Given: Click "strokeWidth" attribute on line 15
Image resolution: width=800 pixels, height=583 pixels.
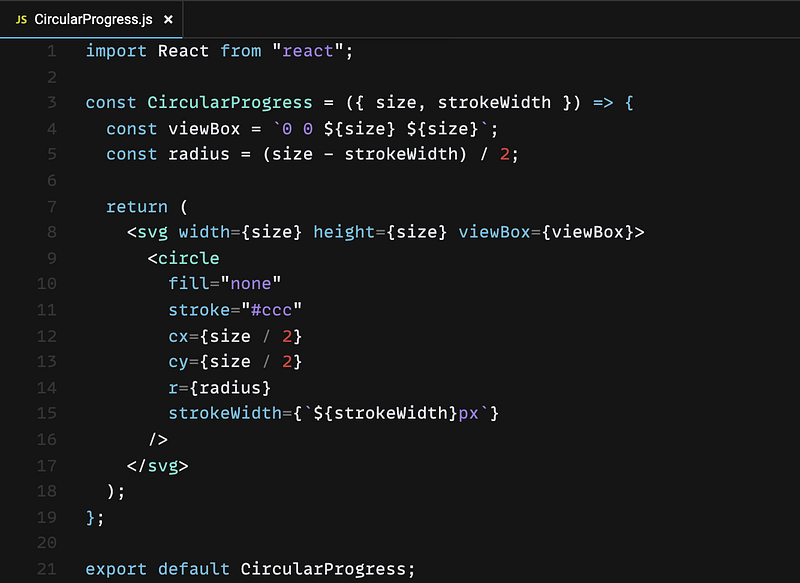Looking at the screenshot, I should tap(225, 413).
